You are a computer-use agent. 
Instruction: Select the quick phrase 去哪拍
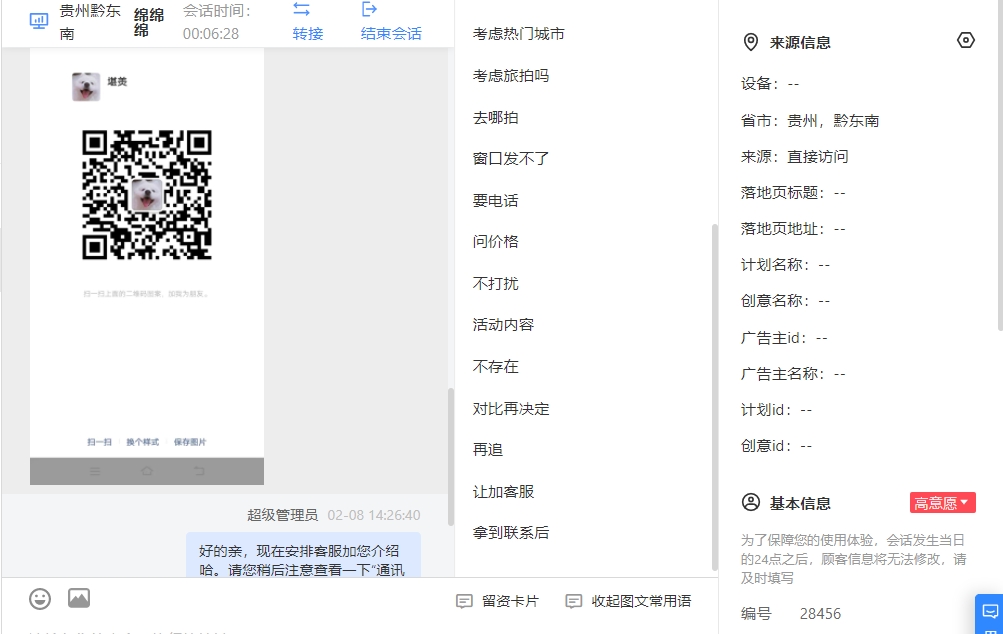click(496, 118)
